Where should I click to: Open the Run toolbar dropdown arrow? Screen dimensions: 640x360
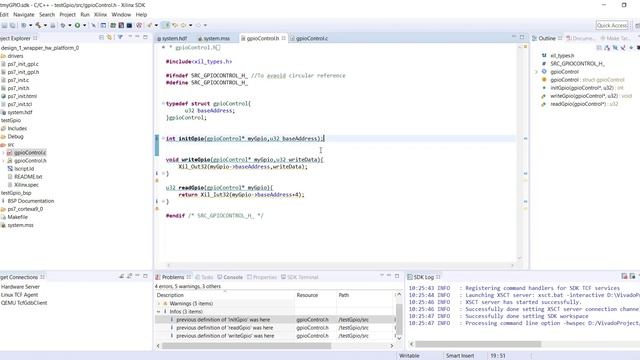click(84, 25)
